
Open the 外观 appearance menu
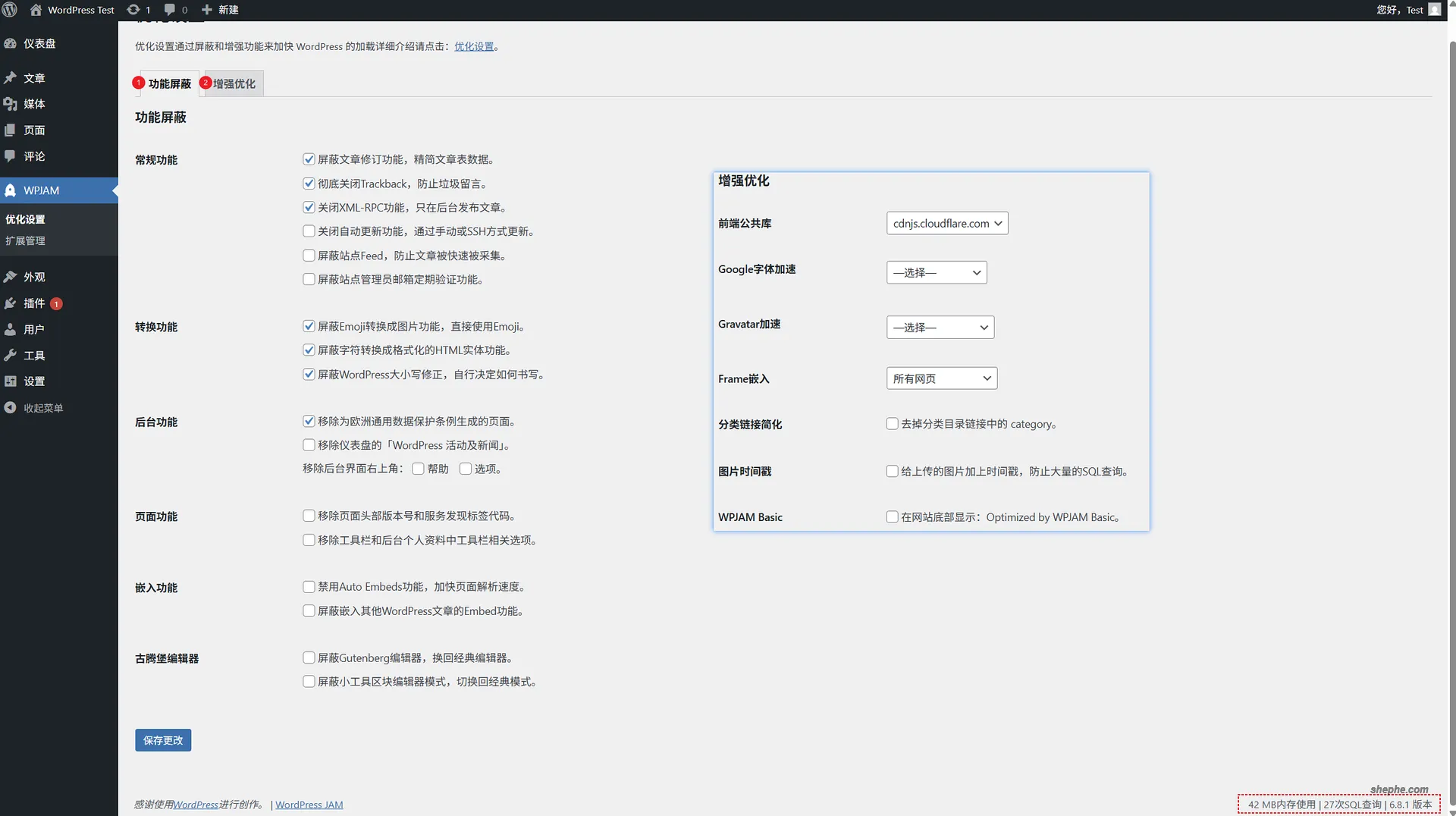pos(33,276)
